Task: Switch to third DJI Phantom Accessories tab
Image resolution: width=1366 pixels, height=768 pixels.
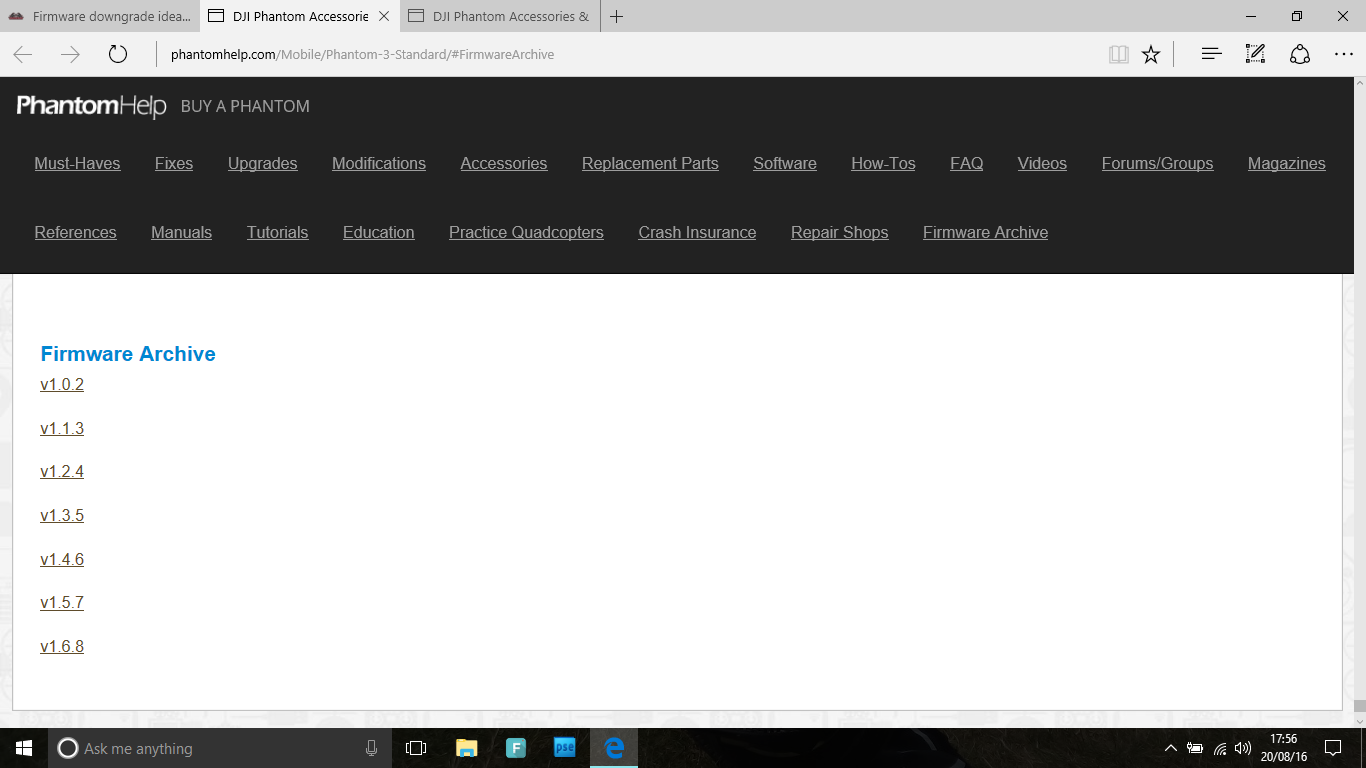Action: 500,16
